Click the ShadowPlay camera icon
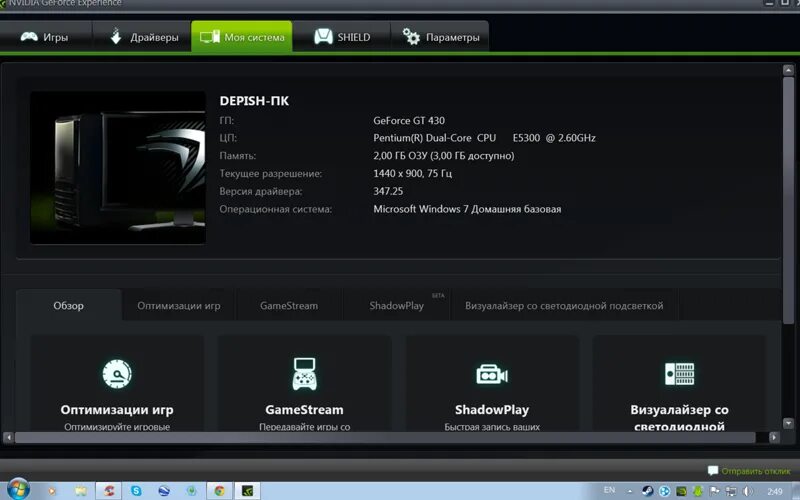Screen dimensions: 800x500 click(492, 375)
